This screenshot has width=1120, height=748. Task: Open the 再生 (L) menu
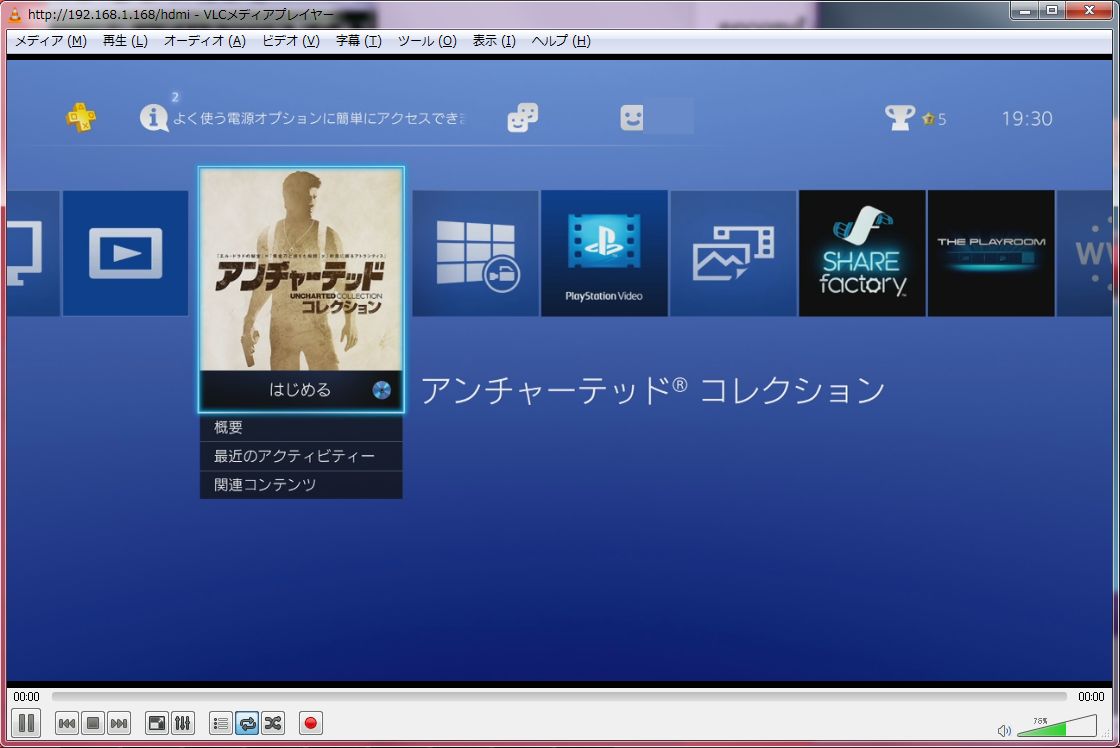pos(125,41)
